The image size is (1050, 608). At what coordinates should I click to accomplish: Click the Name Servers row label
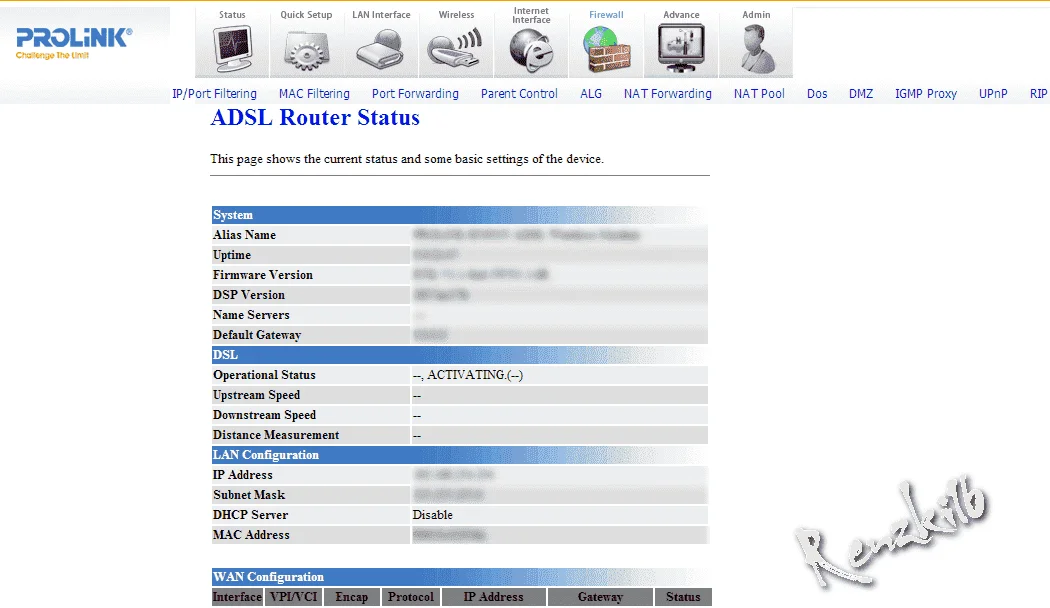click(251, 315)
